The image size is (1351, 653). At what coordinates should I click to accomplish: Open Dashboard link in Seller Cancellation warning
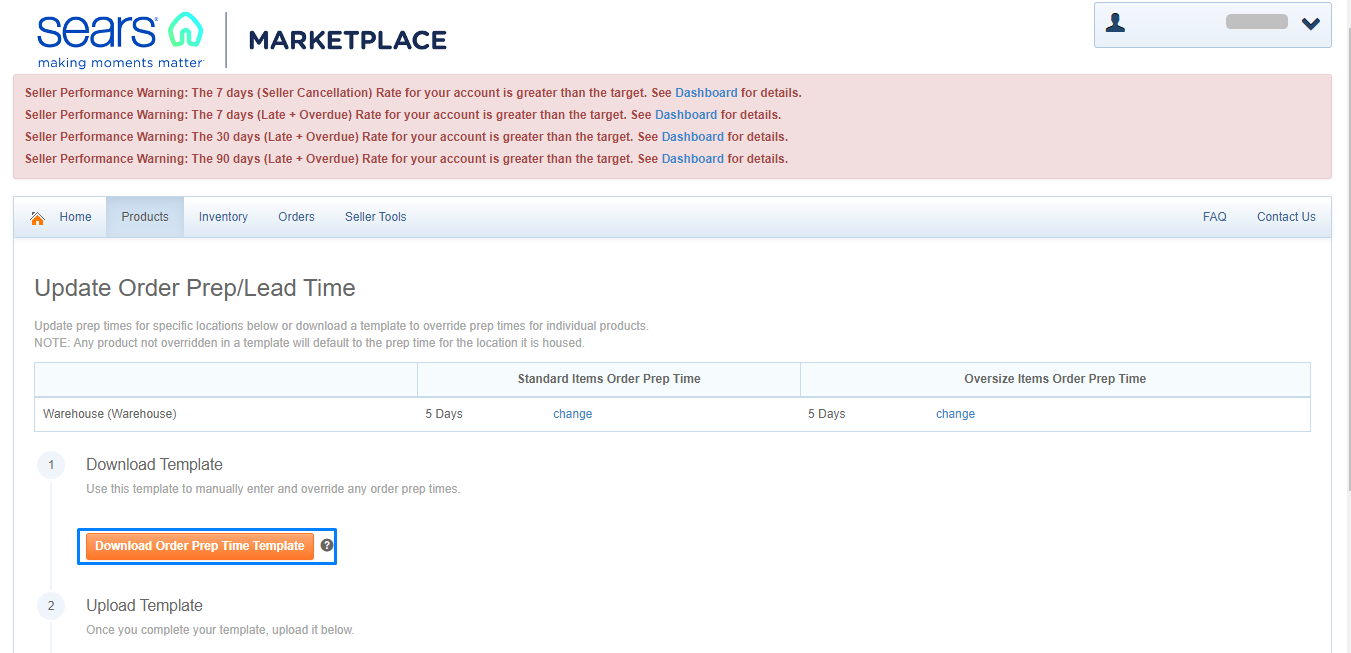706,93
